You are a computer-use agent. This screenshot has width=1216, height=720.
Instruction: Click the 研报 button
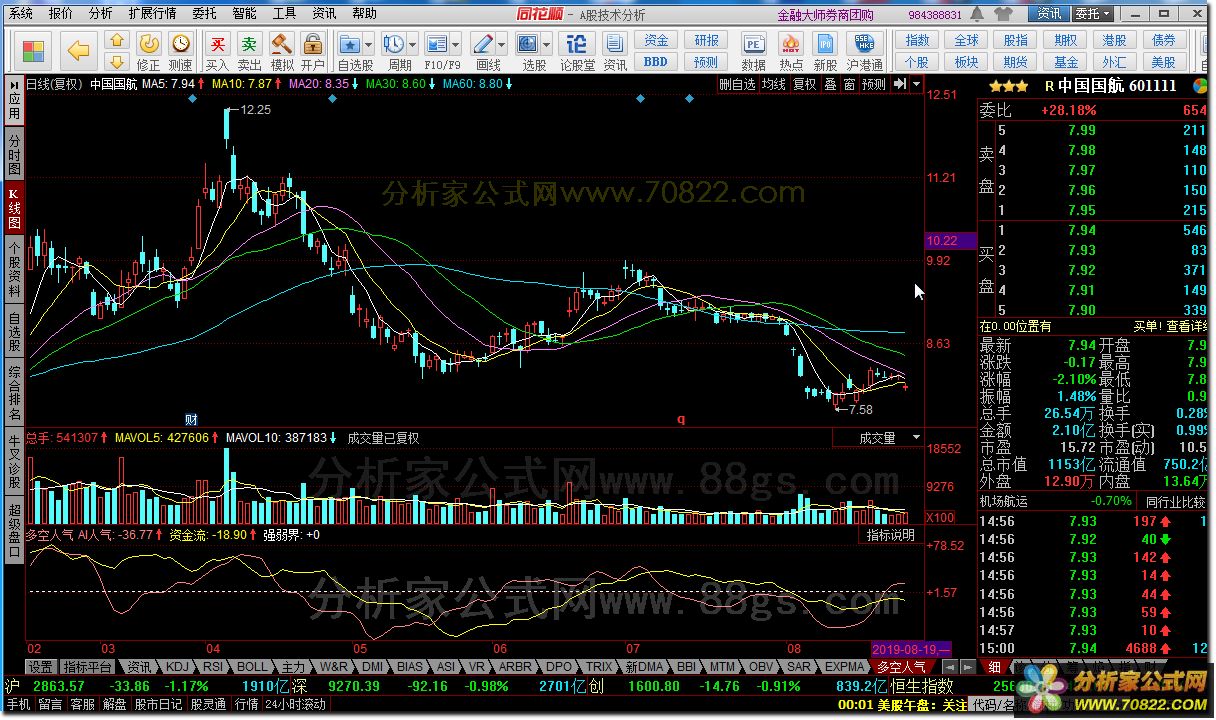pyautogui.click(x=707, y=40)
